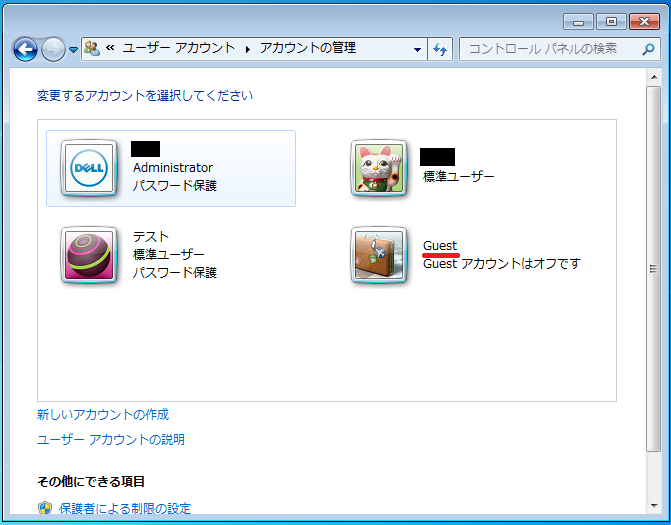Click the double chevron at breadcrumb start
The width and height of the screenshot is (671, 525).
tap(110, 48)
